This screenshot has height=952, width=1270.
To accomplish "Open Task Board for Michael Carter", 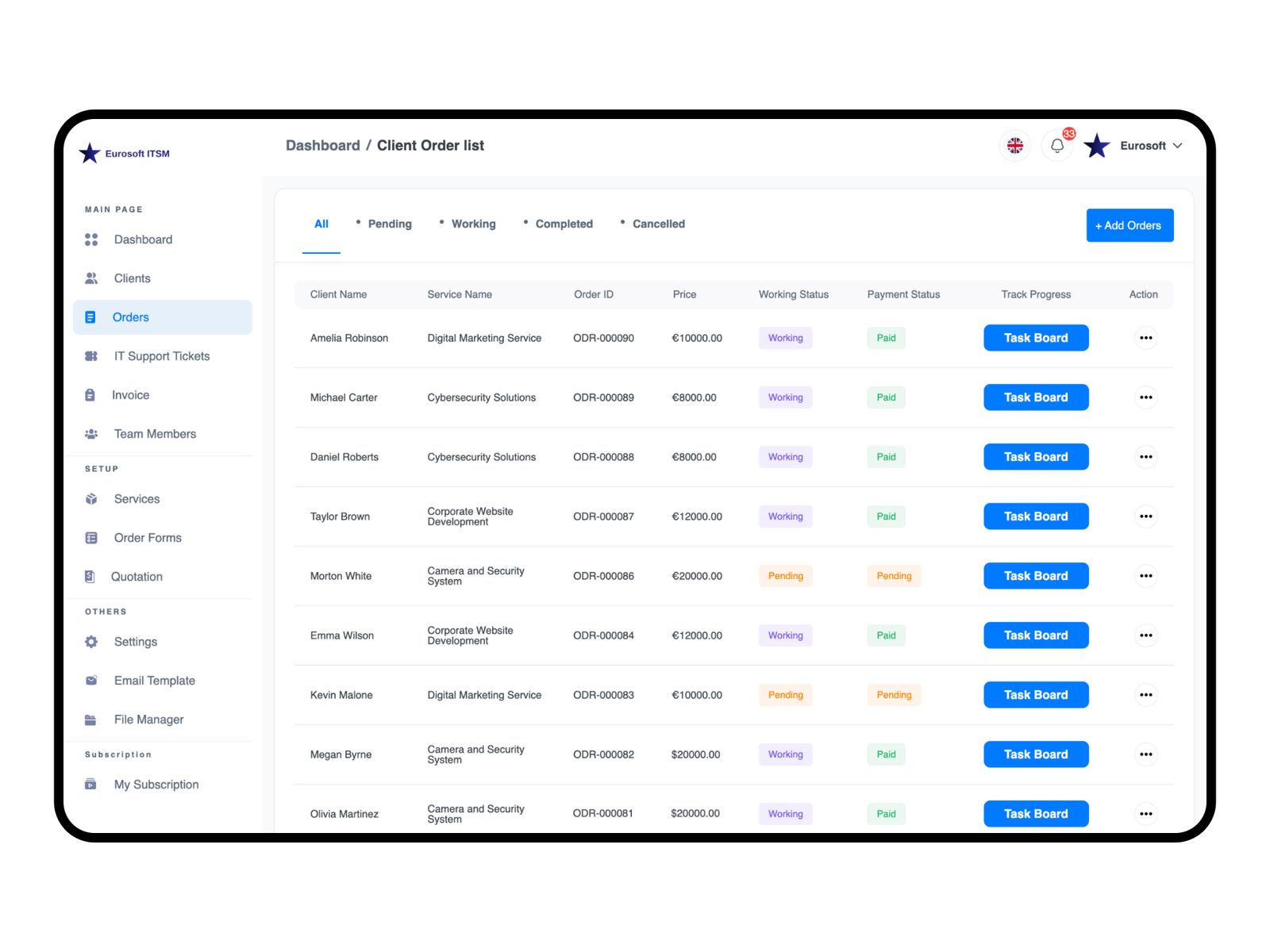I will 1035,397.
